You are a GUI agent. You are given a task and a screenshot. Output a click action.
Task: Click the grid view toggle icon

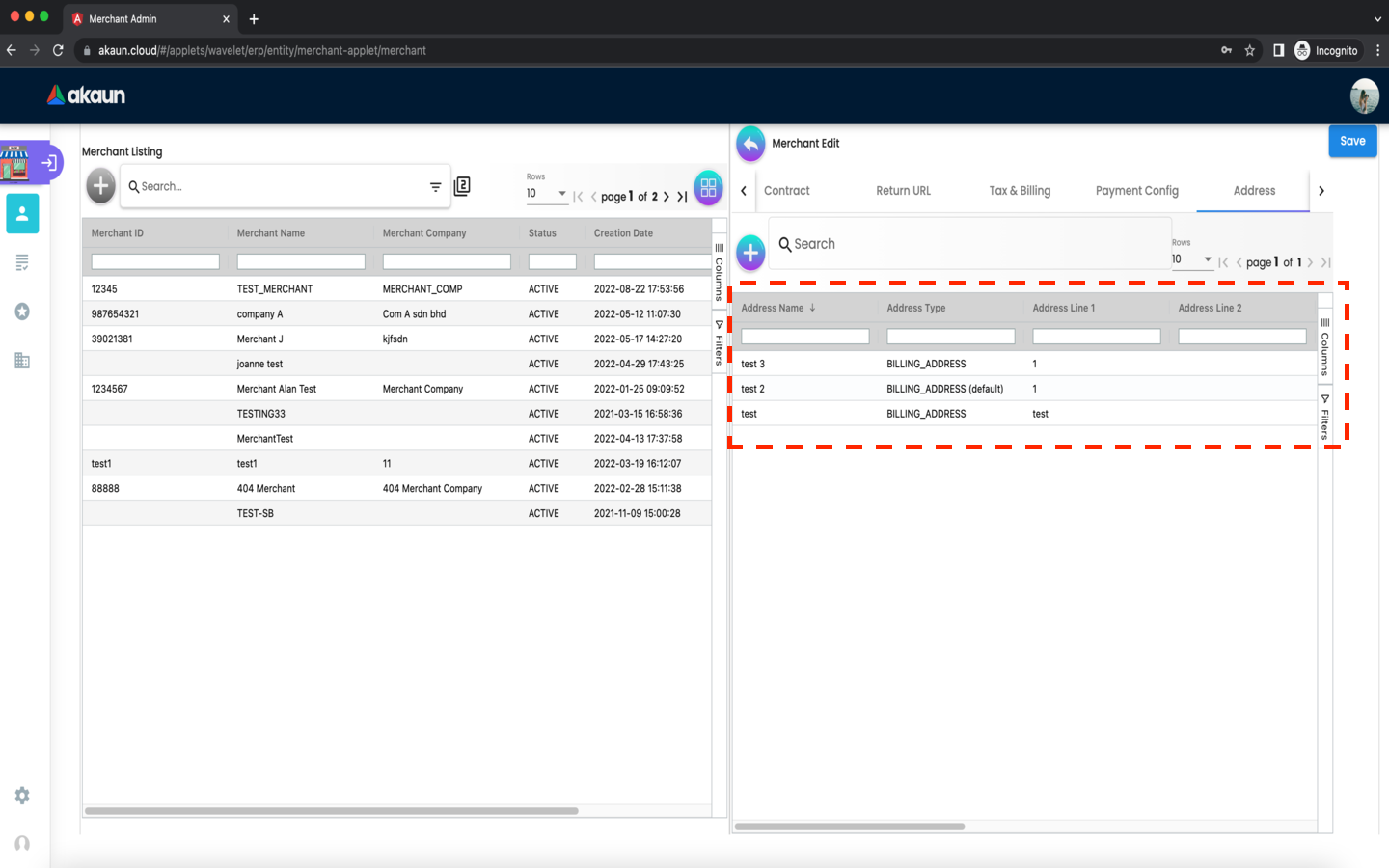(x=708, y=187)
